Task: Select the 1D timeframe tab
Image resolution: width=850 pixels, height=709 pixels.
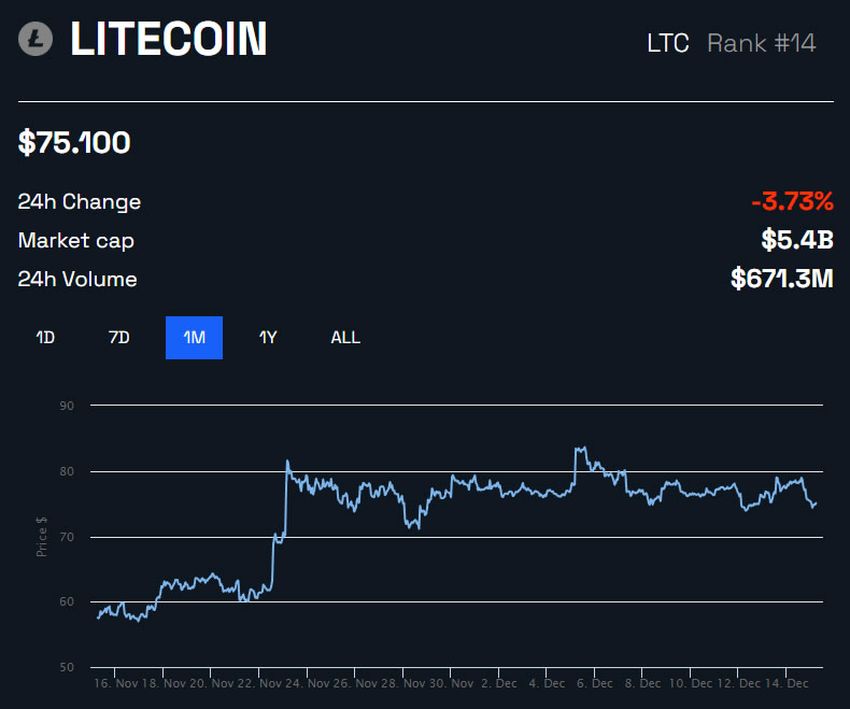Action: pyautogui.click(x=44, y=337)
